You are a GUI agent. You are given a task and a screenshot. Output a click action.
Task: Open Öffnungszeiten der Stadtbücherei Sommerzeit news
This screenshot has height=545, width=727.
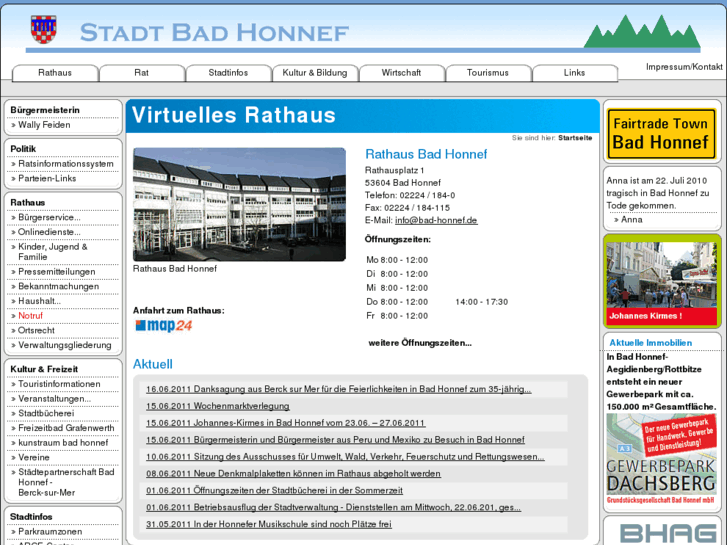pyautogui.click(x=274, y=490)
